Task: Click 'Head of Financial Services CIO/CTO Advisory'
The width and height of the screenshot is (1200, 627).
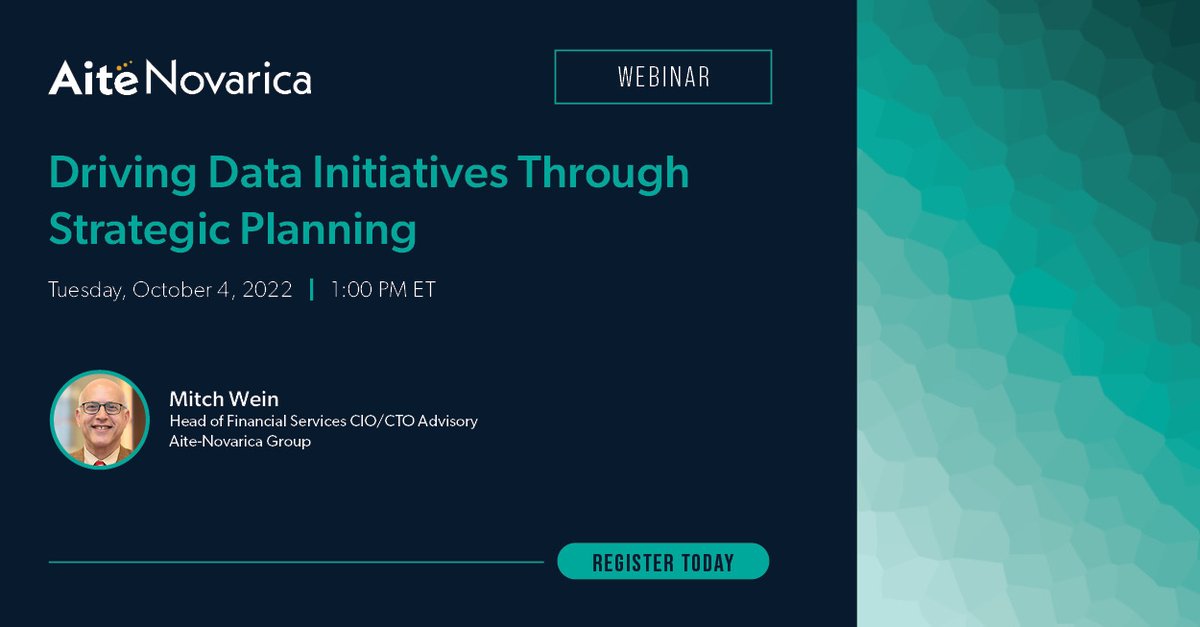Action: pyautogui.click(x=324, y=421)
